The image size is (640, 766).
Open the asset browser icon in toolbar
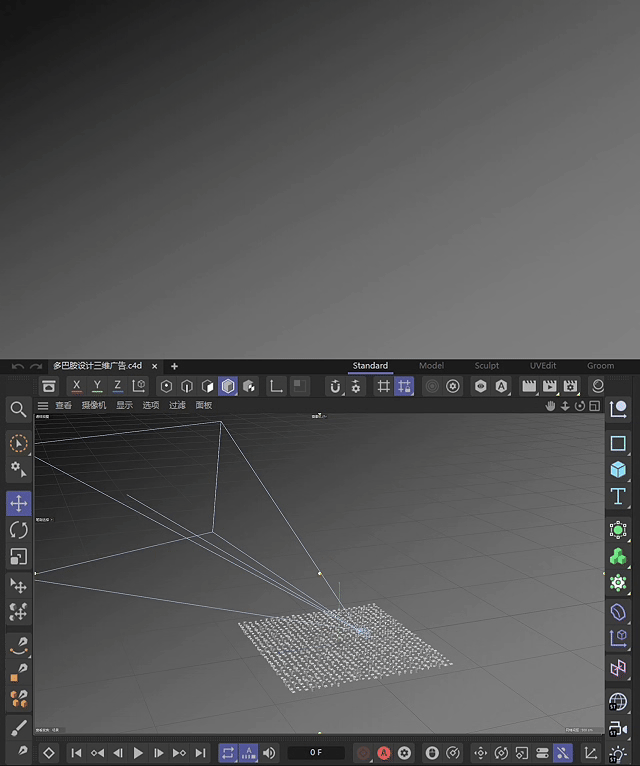(x=49, y=386)
